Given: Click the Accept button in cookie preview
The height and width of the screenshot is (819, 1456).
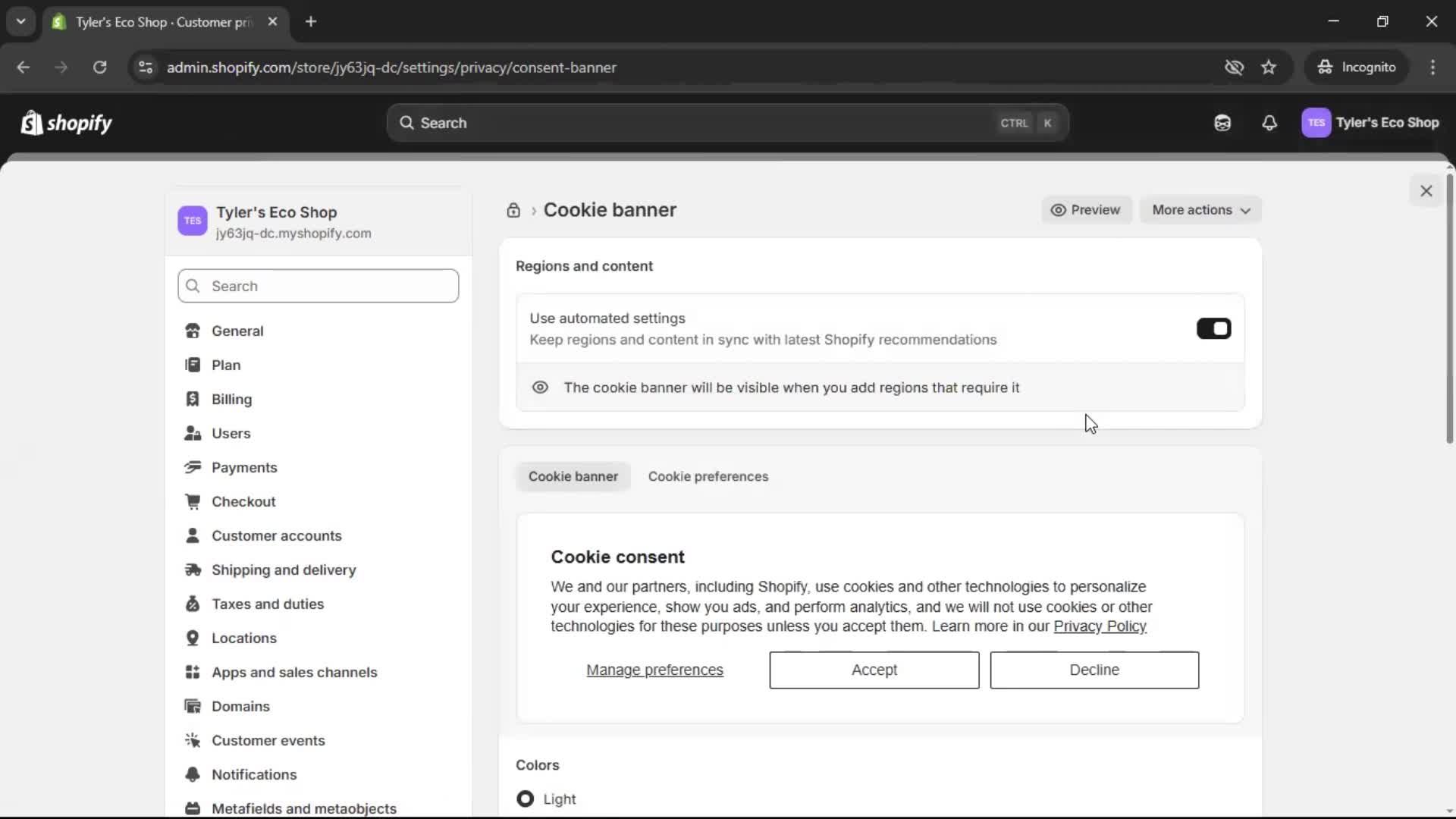Looking at the screenshot, I should (x=874, y=670).
